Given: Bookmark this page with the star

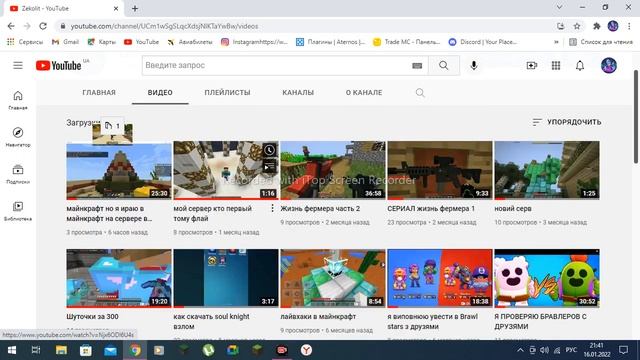Looking at the screenshot, I should (577, 26).
